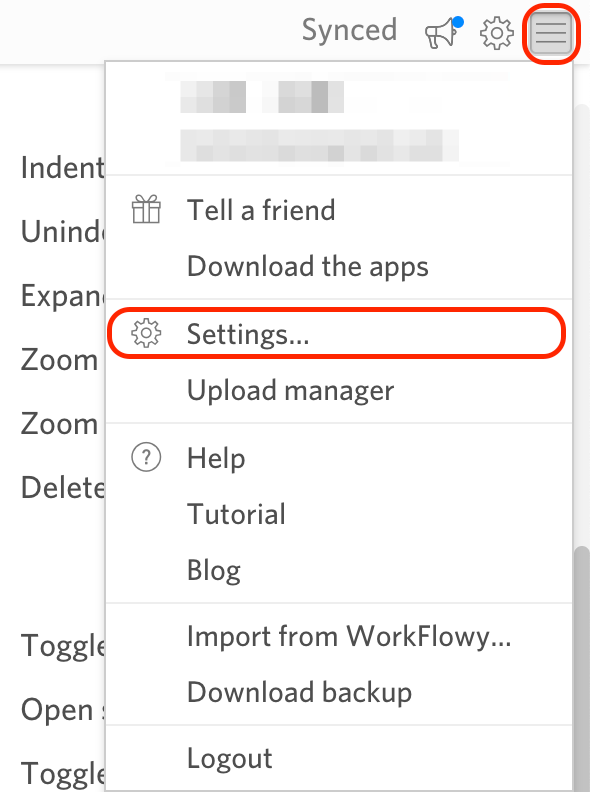Viewport: 590px width, 792px height.
Task: Choose the Tutorial menu entry
Action: pos(236,514)
